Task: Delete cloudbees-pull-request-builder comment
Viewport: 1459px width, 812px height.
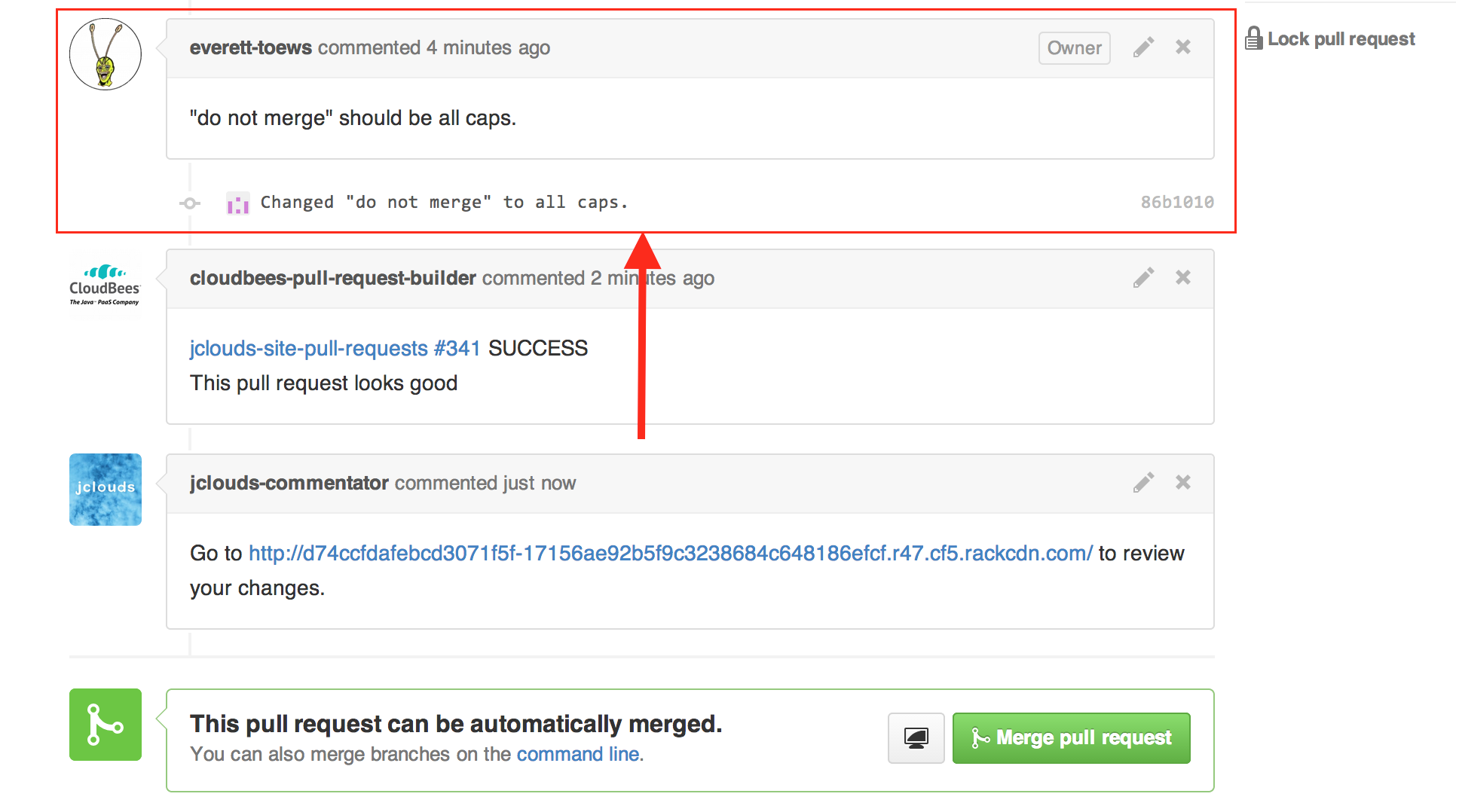Action: [1183, 278]
